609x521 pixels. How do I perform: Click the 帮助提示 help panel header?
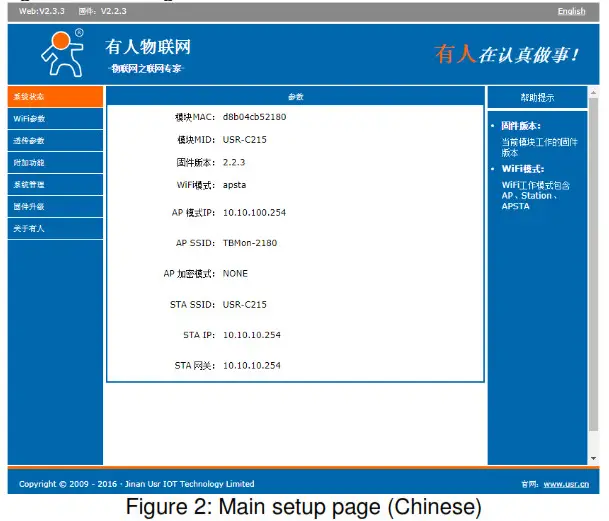(x=537, y=98)
